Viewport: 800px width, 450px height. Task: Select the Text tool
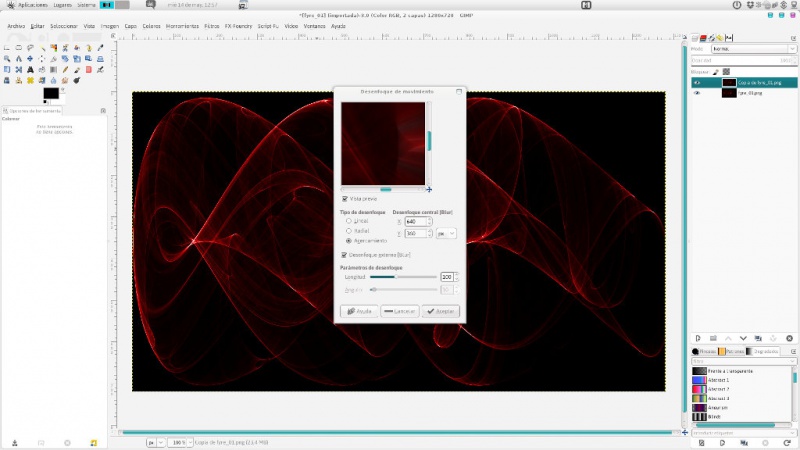(x=30, y=69)
